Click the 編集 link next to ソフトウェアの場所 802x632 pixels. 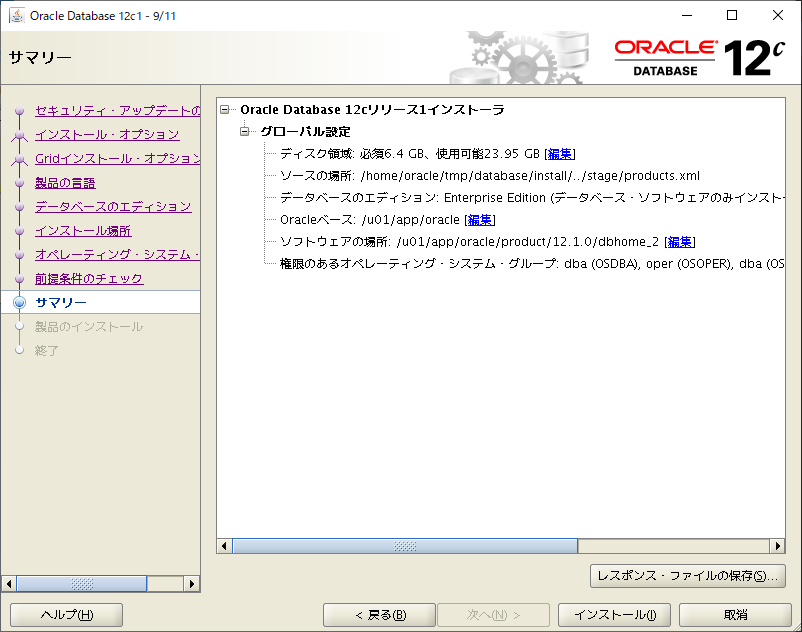click(x=679, y=242)
